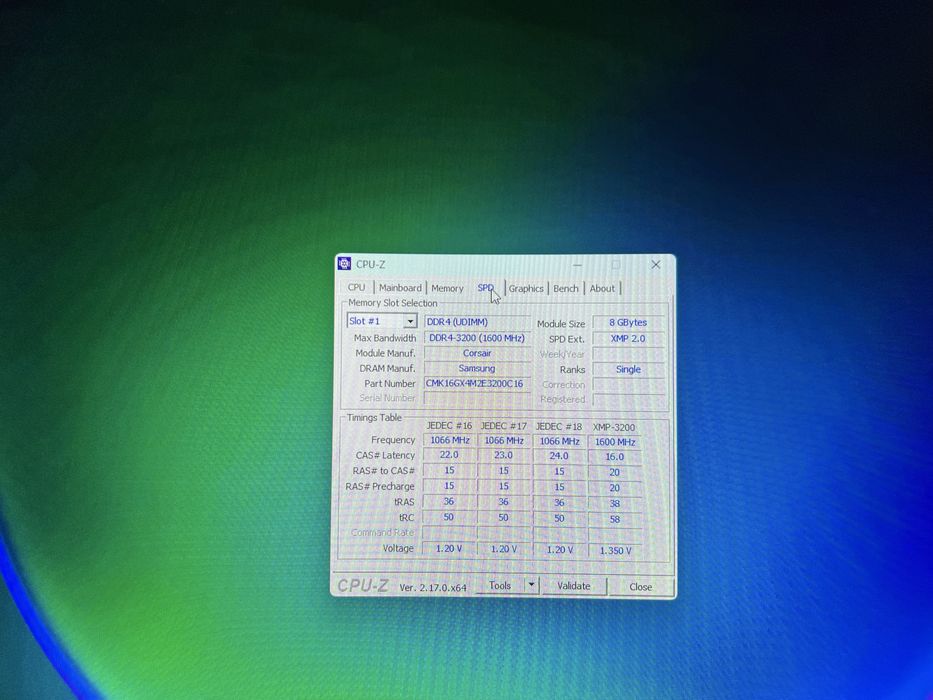Screen dimensions: 933x700
Task: Click the 8 GBytes module size value
Action: pos(628,323)
